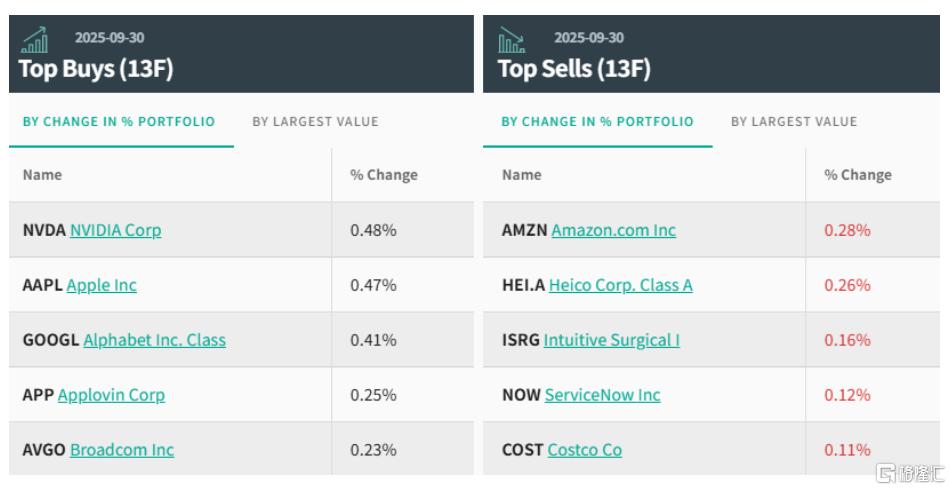Open the Alphabet Inc. Class link
951x490 pixels.
point(154,340)
